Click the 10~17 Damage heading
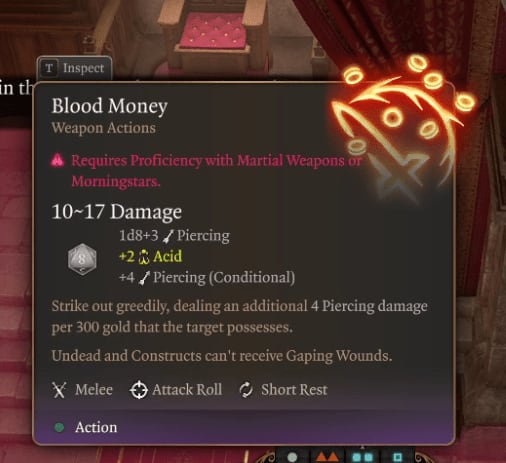Image resolution: width=506 pixels, height=463 pixels. point(117,212)
